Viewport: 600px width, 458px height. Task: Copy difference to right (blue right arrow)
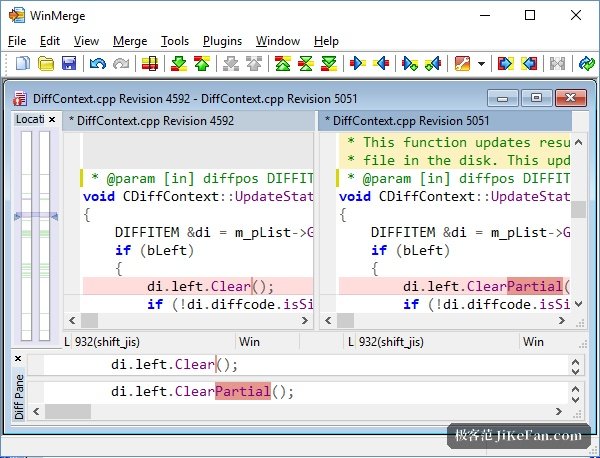(358, 64)
